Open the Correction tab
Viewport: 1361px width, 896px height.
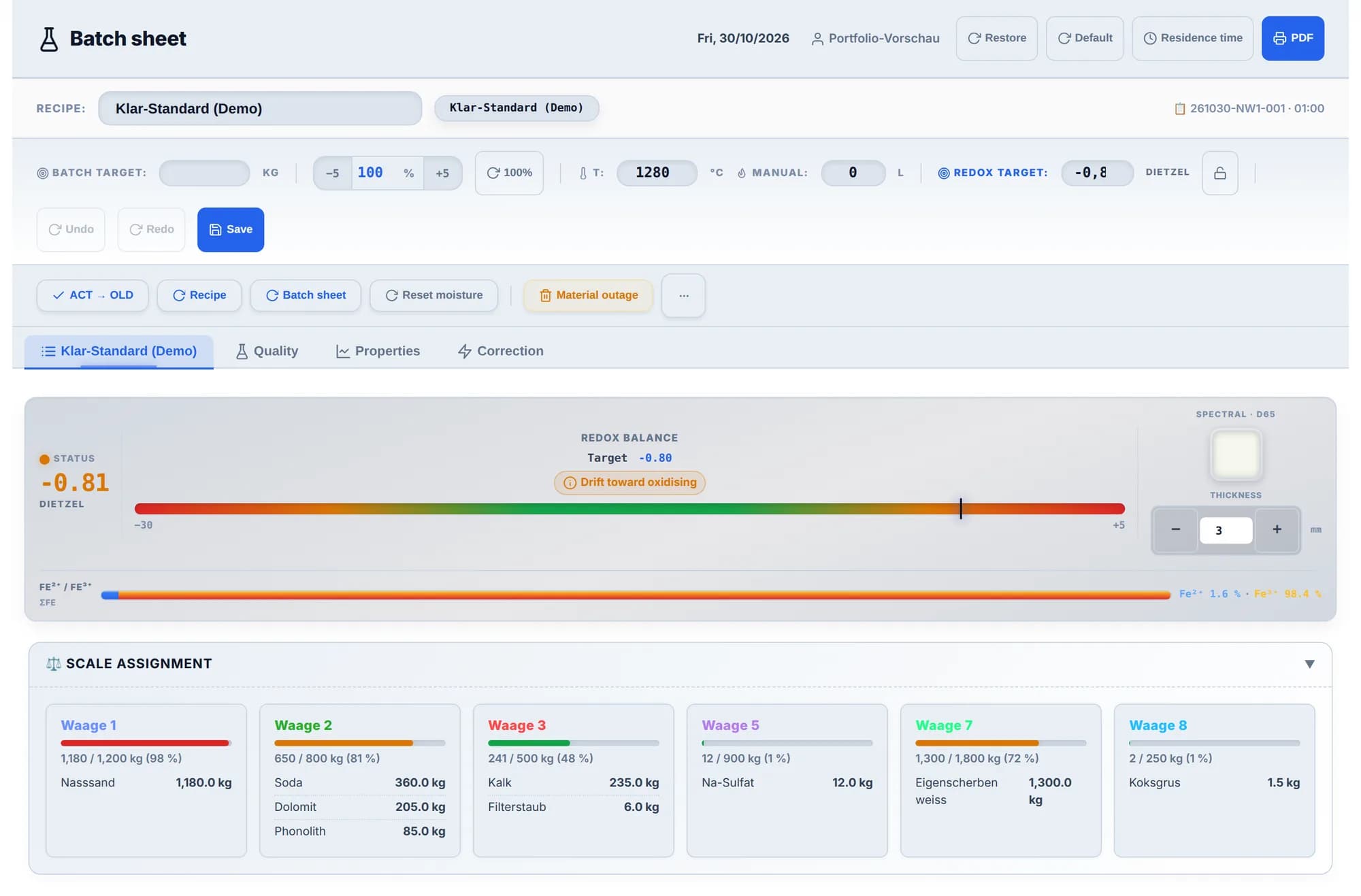tap(500, 351)
